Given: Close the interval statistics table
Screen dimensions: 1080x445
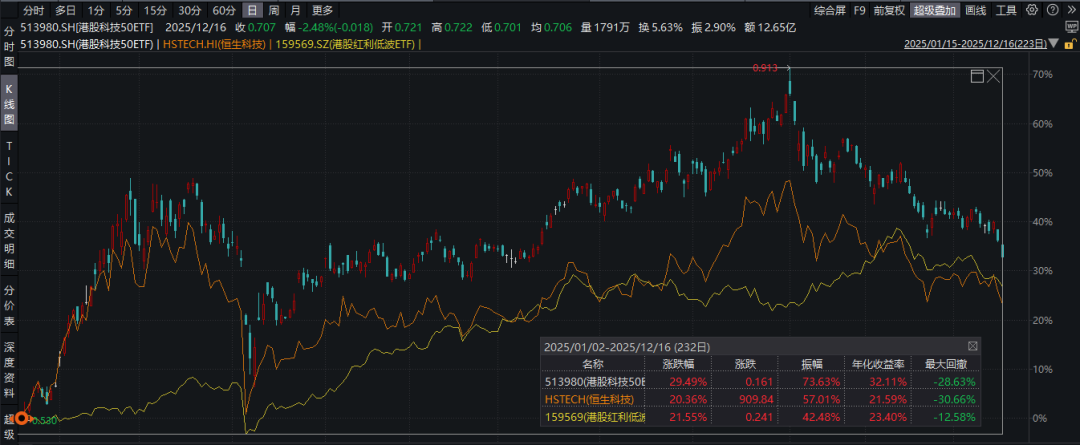Looking at the screenshot, I should pyautogui.click(x=973, y=346).
